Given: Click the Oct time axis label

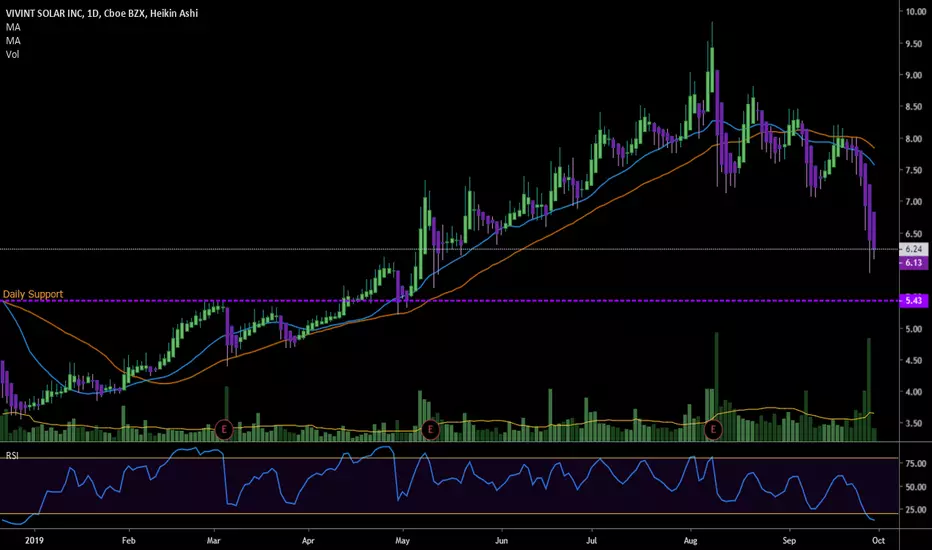Looking at the screenshot, I should (x=879, y=540).
